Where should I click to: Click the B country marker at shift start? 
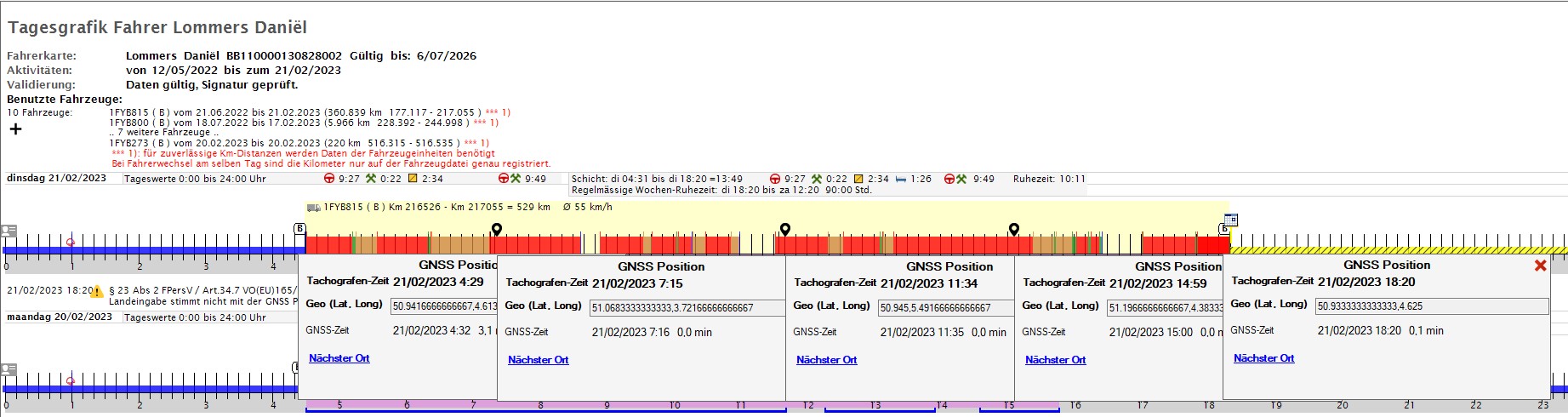[299, 228]
